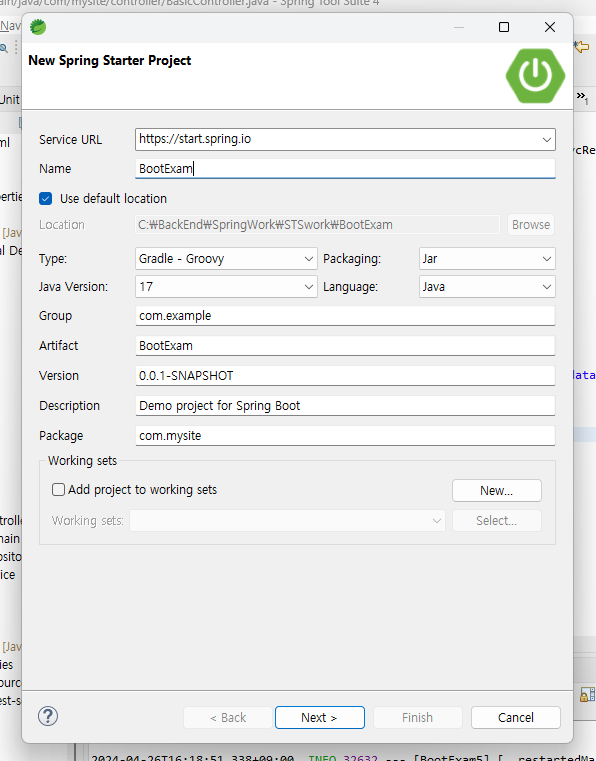Click the Cancel button
This screenshot has height=761, width=596.
point(515,717)
